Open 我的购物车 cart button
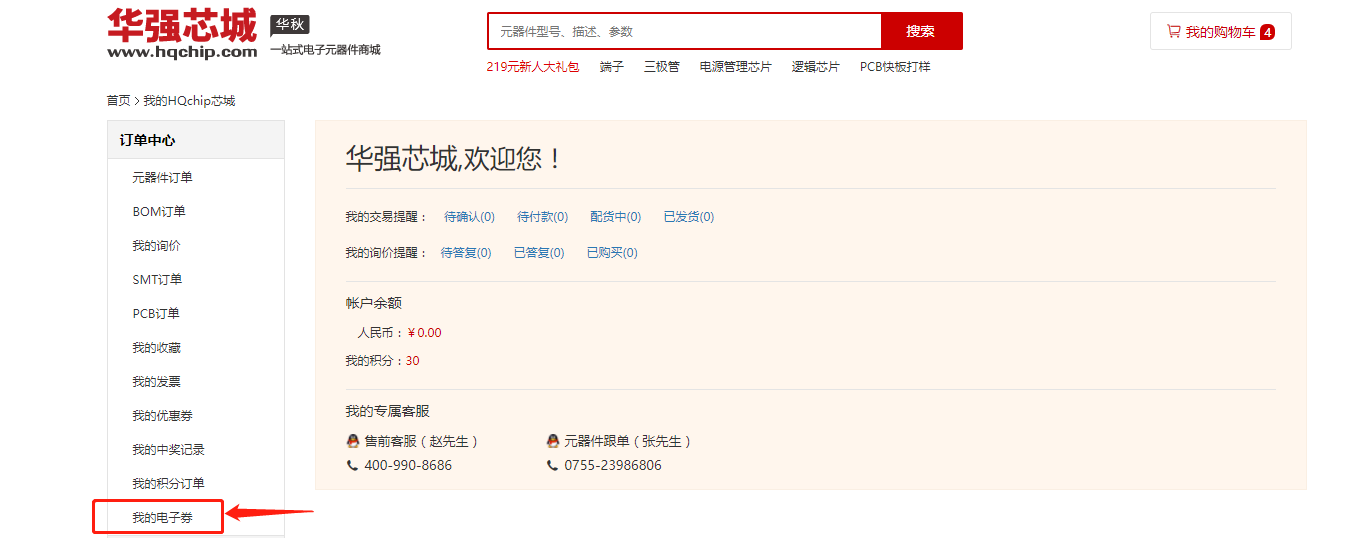Screen dimensions: 1353x538 [1220, 32]
